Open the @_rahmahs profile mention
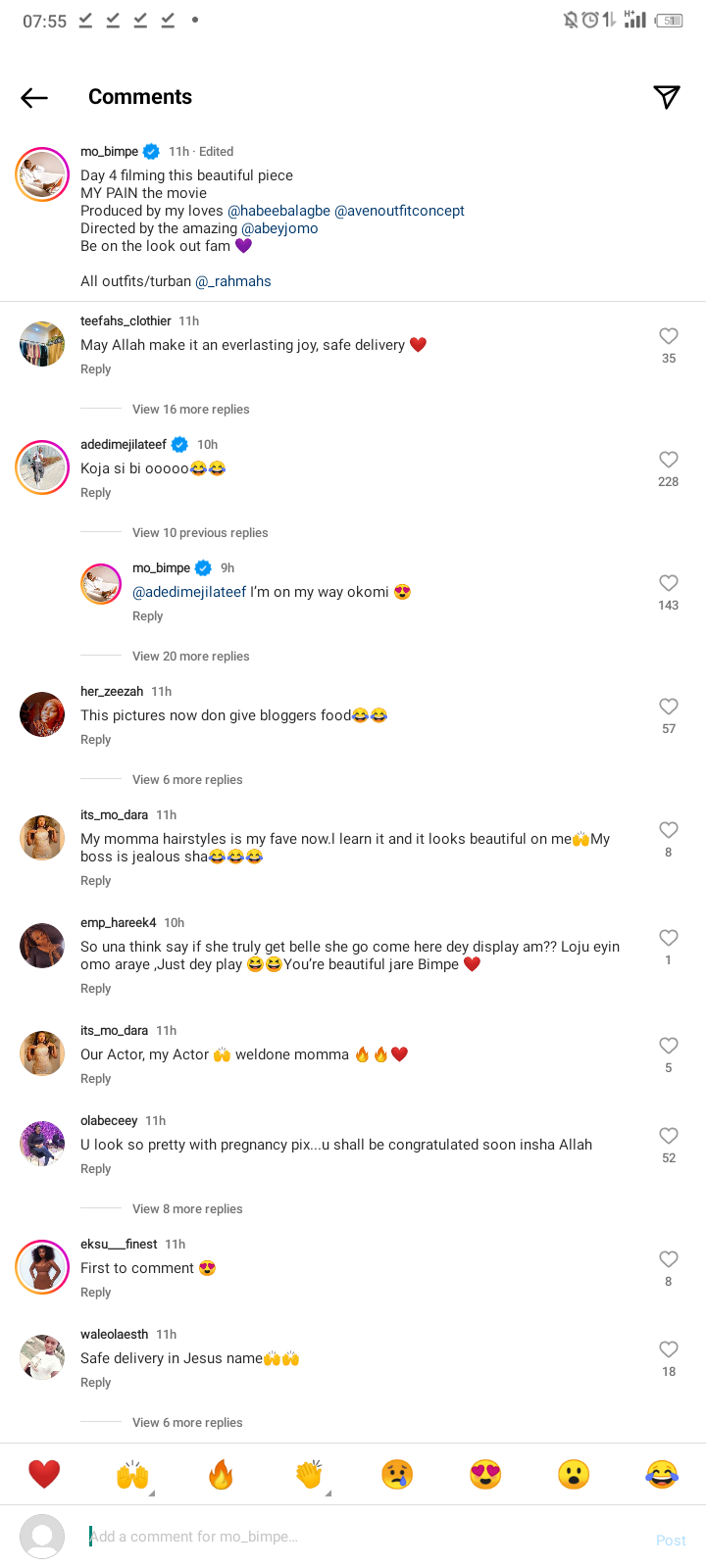This screenshot has width=706, height=1568. tap(233, 281)
